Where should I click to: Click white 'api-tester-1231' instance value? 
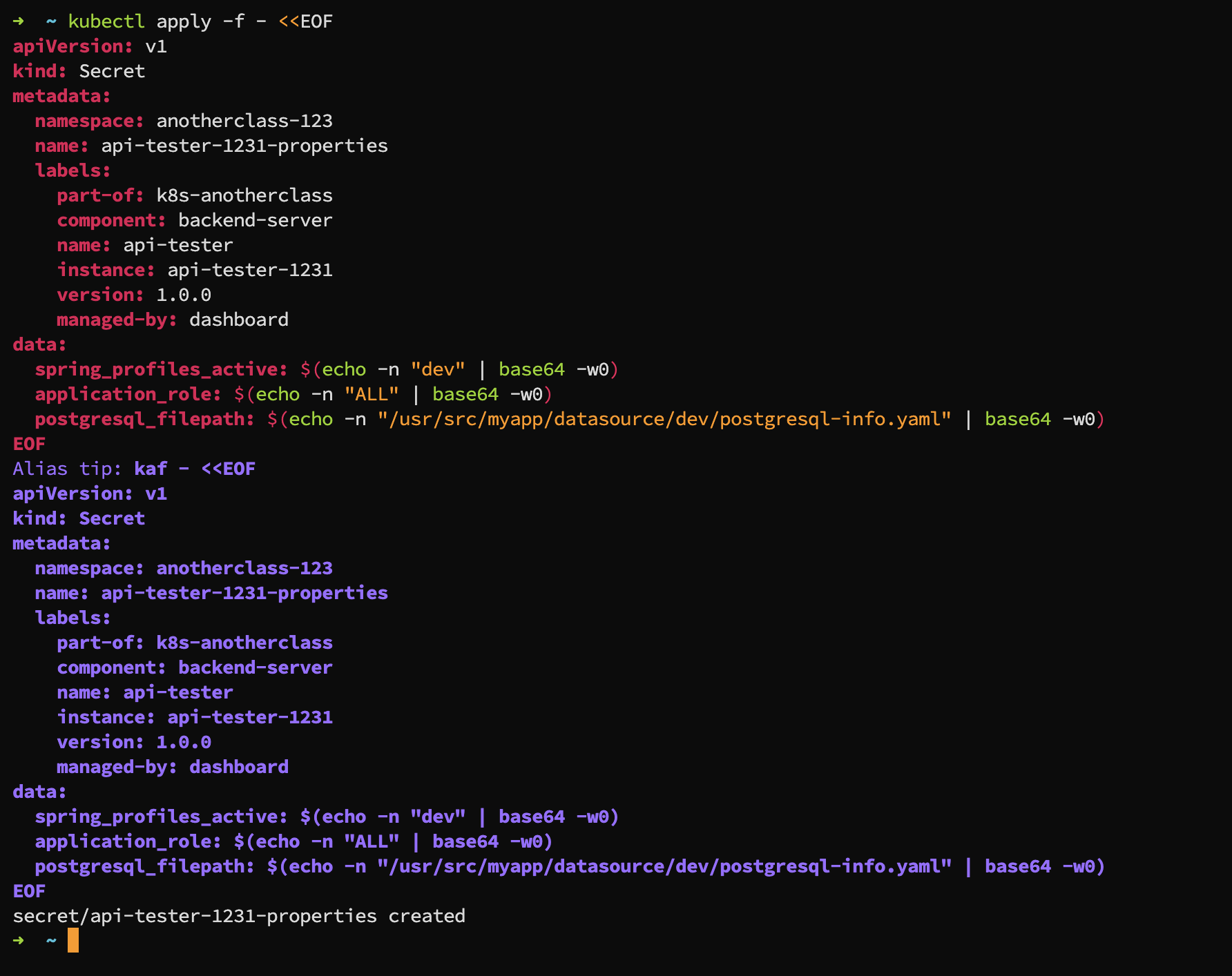250,270
